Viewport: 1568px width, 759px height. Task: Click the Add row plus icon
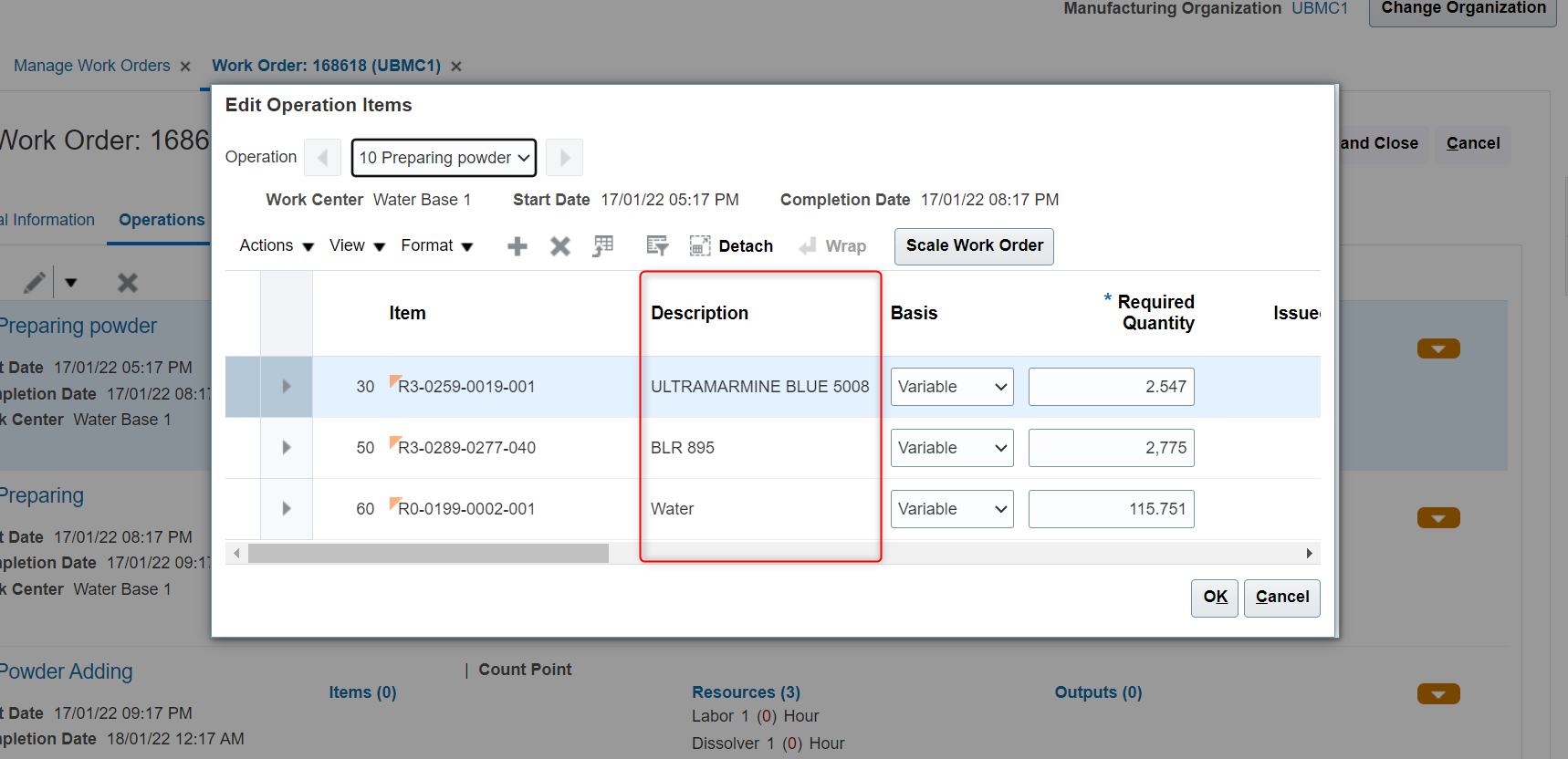[517, 246]
